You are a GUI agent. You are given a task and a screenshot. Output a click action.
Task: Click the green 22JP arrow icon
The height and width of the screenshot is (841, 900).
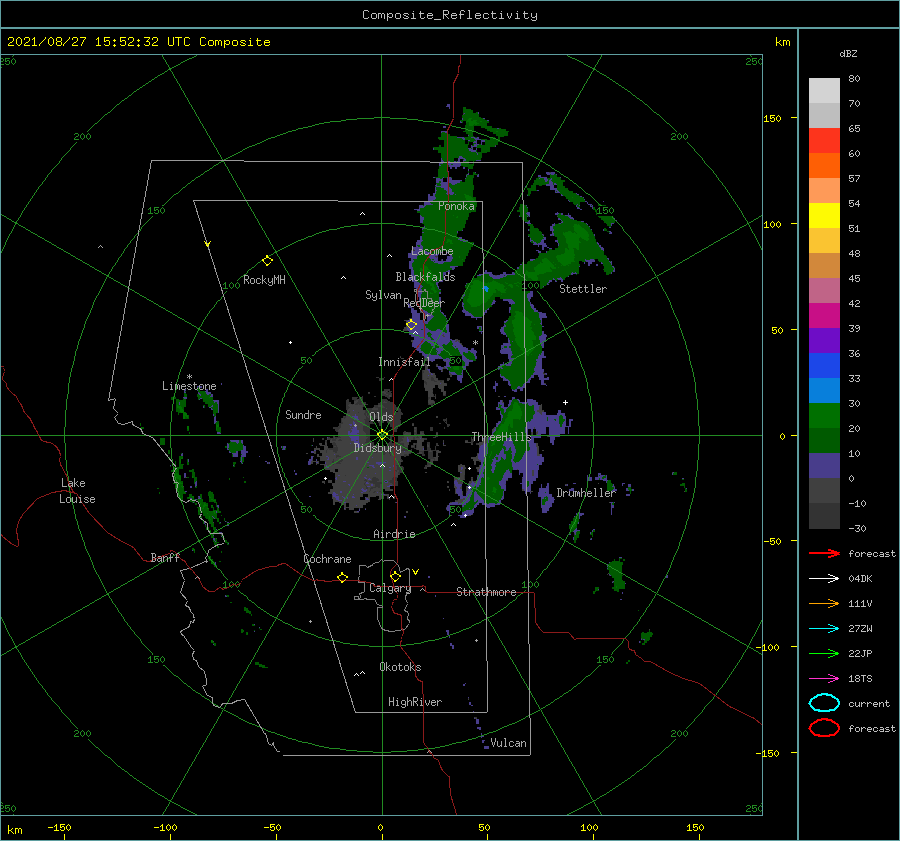pyautogui.click(x=824, y=653)
